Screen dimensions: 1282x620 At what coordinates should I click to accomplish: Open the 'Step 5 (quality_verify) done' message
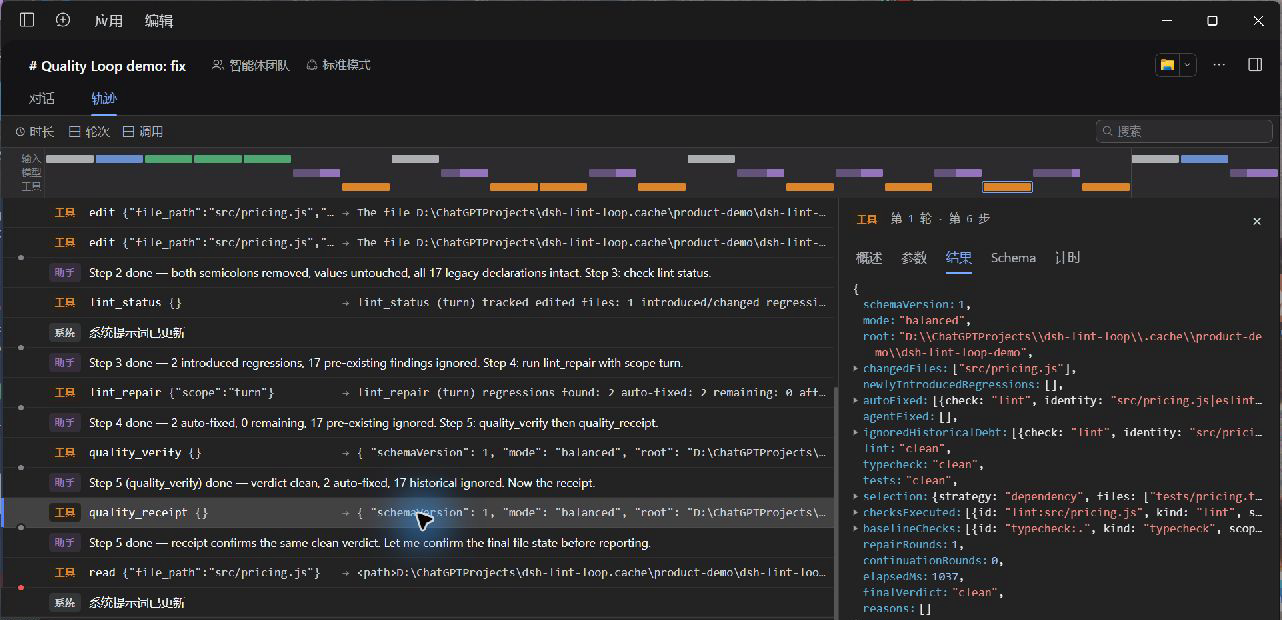pos(419,483)
